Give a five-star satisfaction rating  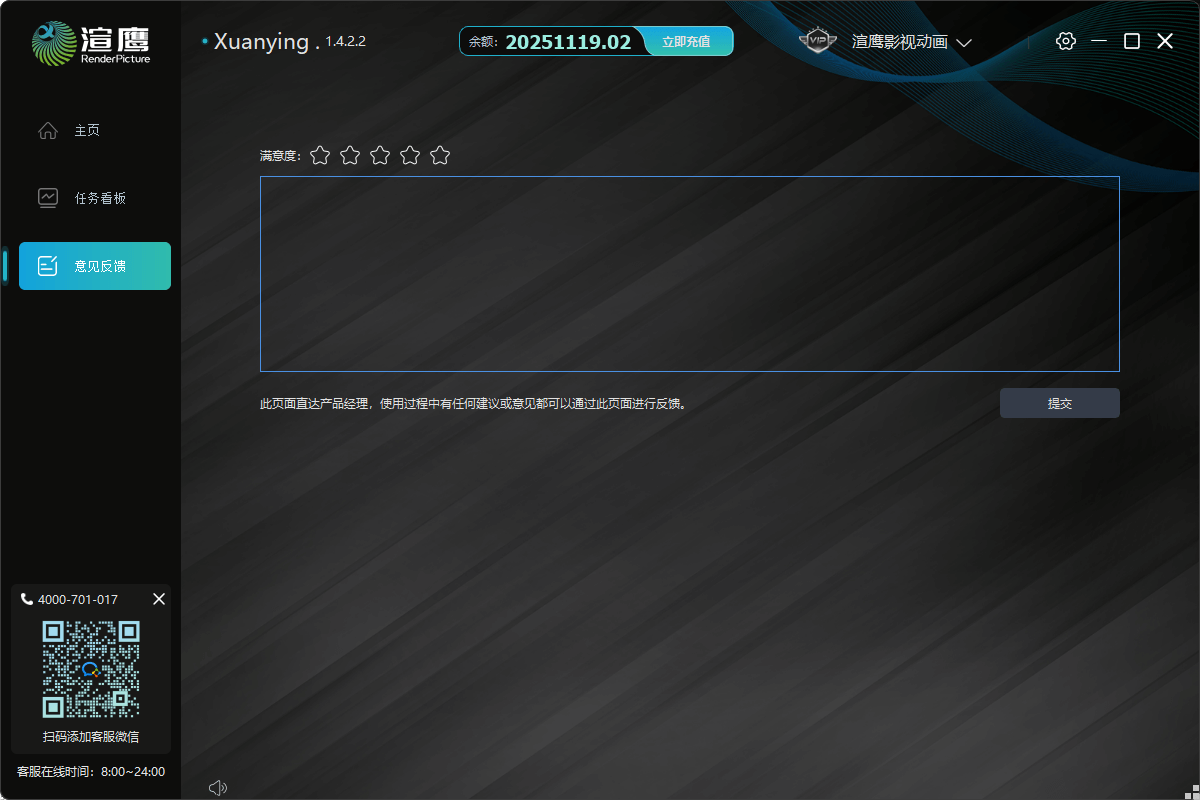(x=440, y=155)
